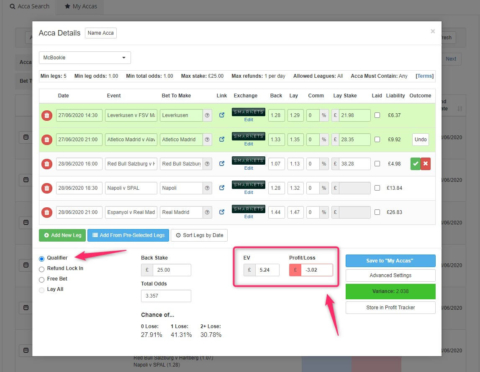Select the Lay All option
Image resolution: width=480 pixels, height=372 pixels.
[x=42, y=290]
